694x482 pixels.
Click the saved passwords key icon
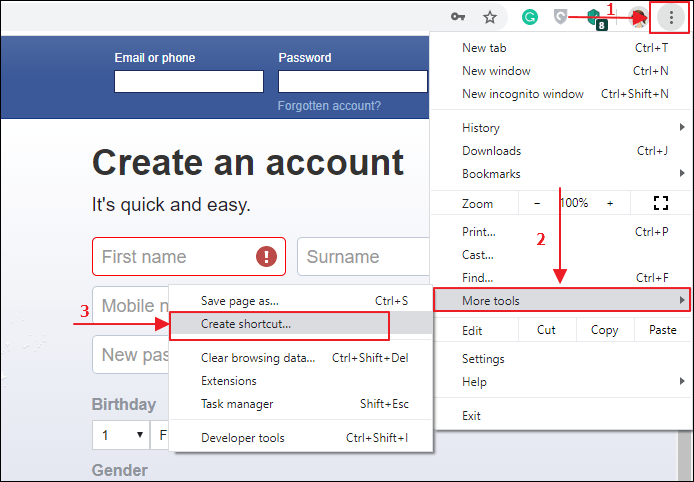[x=458, y=17]
